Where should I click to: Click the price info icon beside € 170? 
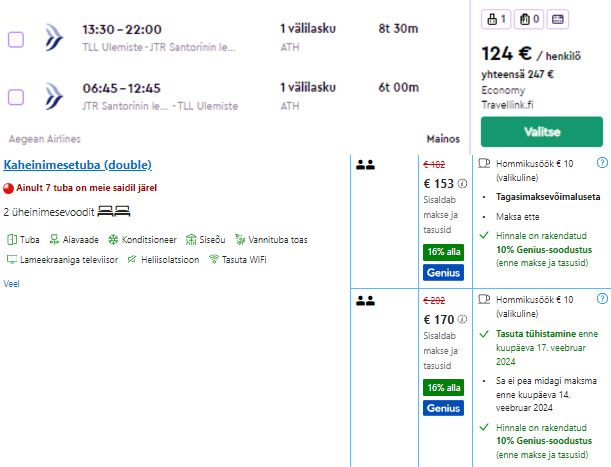click(x=462, y=321)
